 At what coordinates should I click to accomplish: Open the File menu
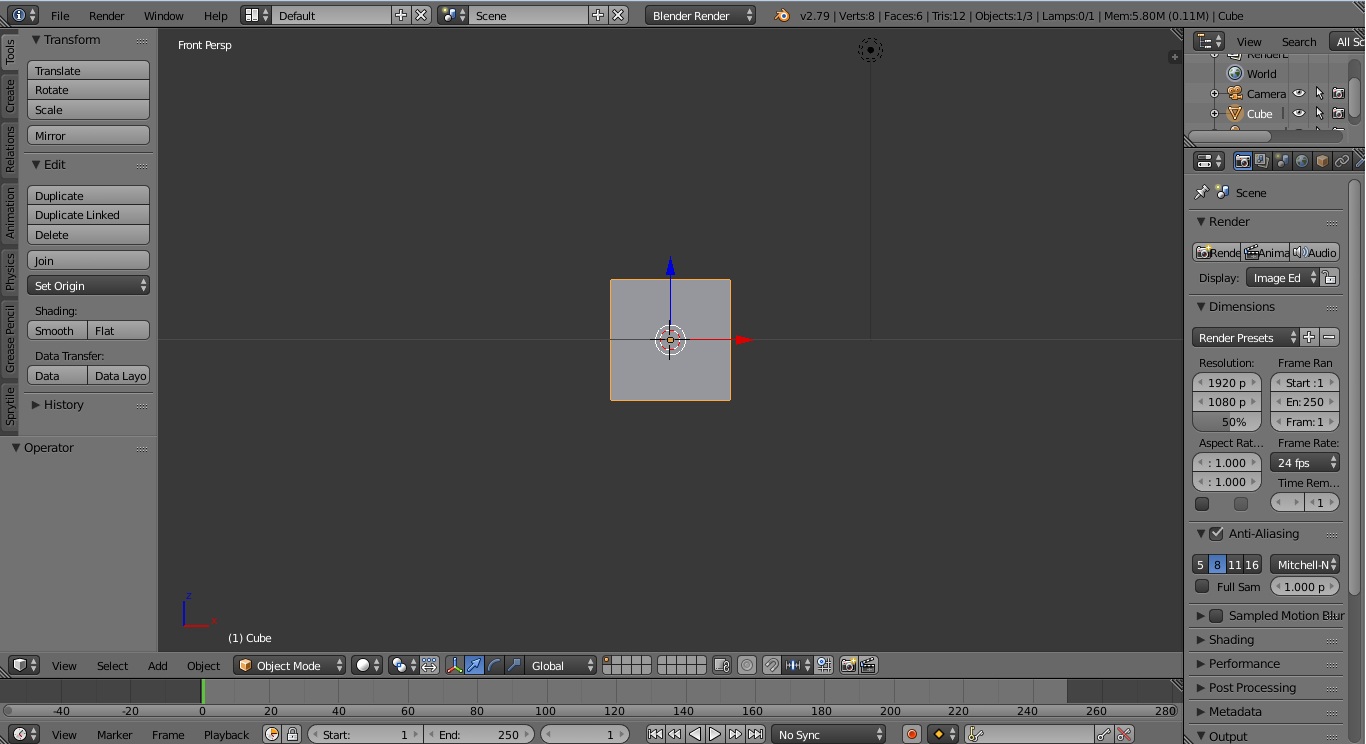pos(60,15)
